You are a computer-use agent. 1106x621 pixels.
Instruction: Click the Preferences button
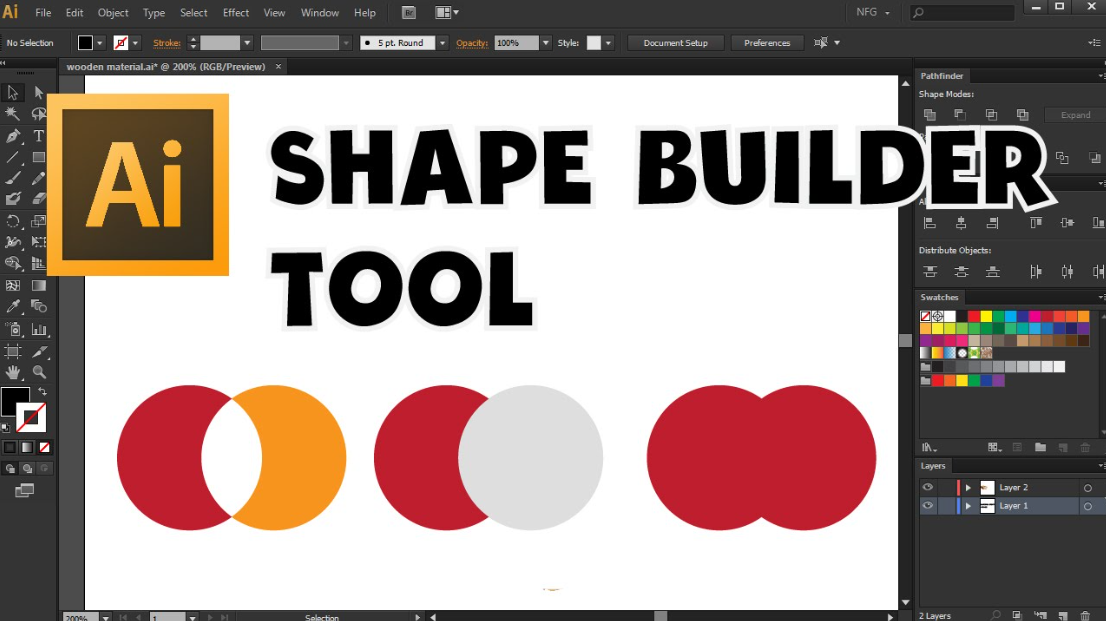[x=767, y=43]
